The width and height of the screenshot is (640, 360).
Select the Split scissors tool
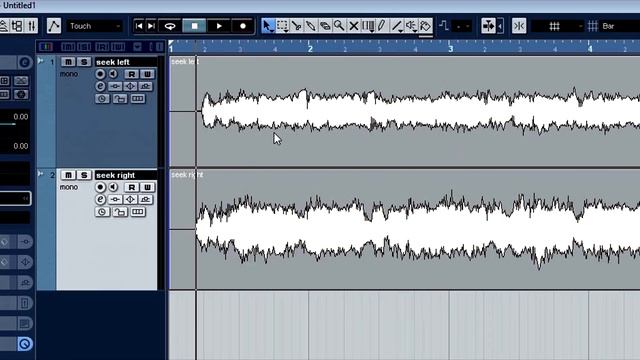pyautogui.click(x=297, y=26)
